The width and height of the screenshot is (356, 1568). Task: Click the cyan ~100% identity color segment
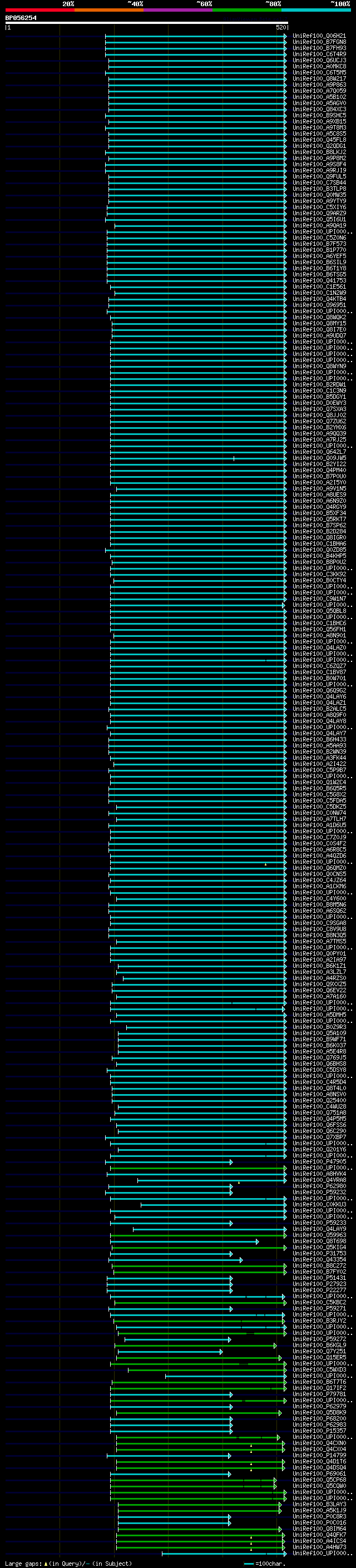[x=317, y=10]
